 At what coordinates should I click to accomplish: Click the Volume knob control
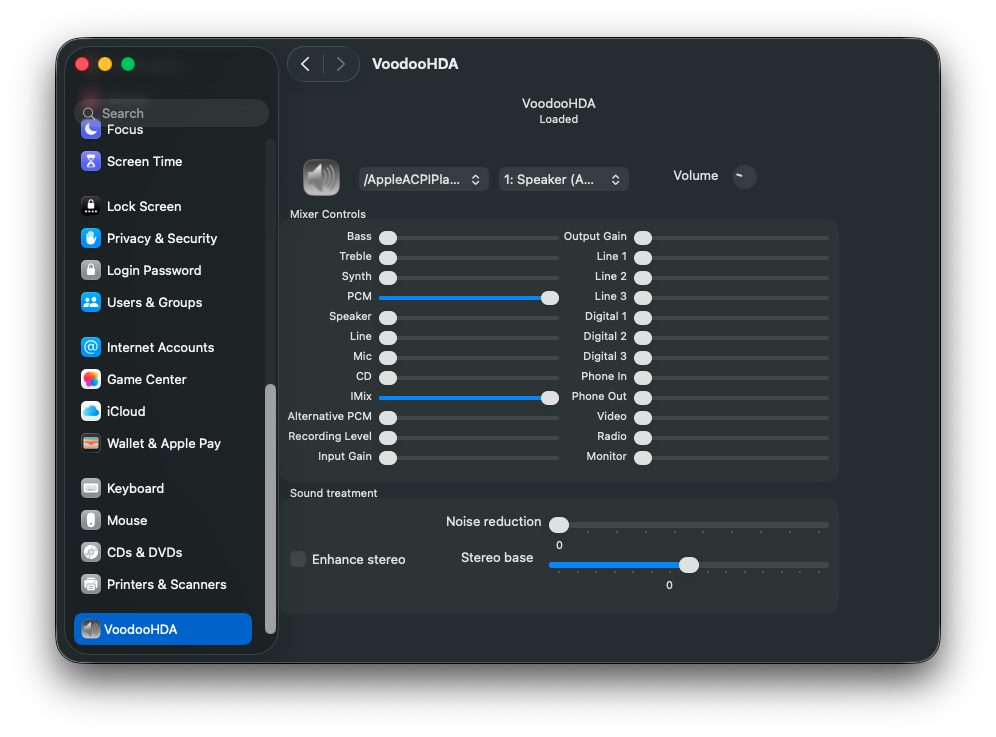click(x=744, y=177)
